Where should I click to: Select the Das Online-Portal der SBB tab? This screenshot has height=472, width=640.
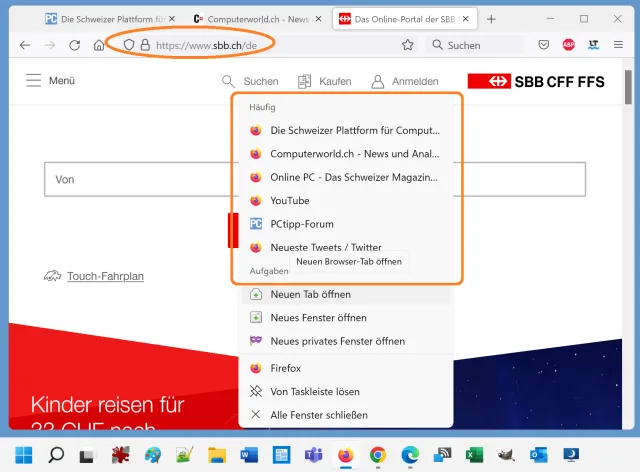click(404, 19)
